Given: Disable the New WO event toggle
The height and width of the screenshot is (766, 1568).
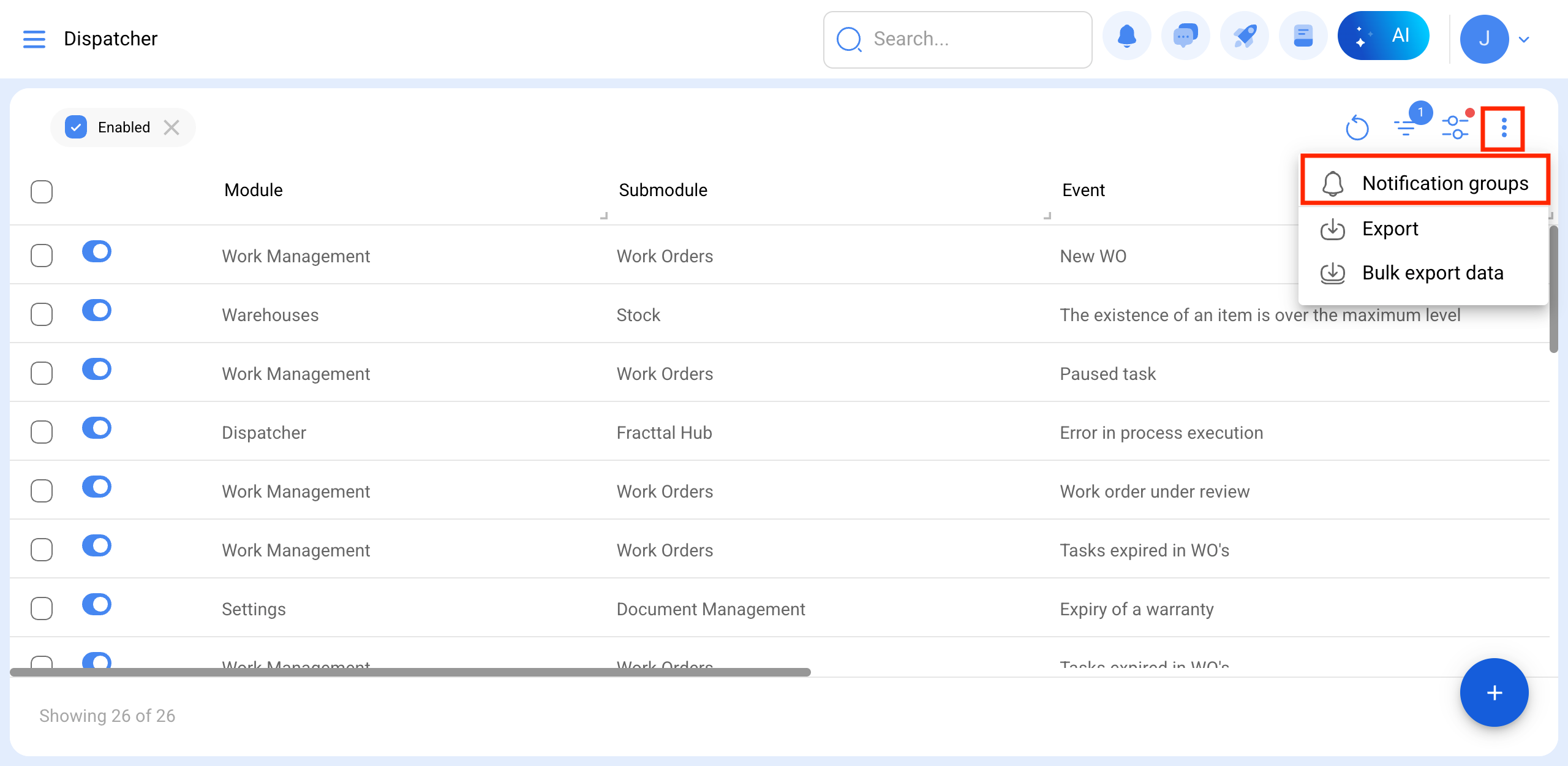Looking at the screenshot, I should click(x=97, y=251).
